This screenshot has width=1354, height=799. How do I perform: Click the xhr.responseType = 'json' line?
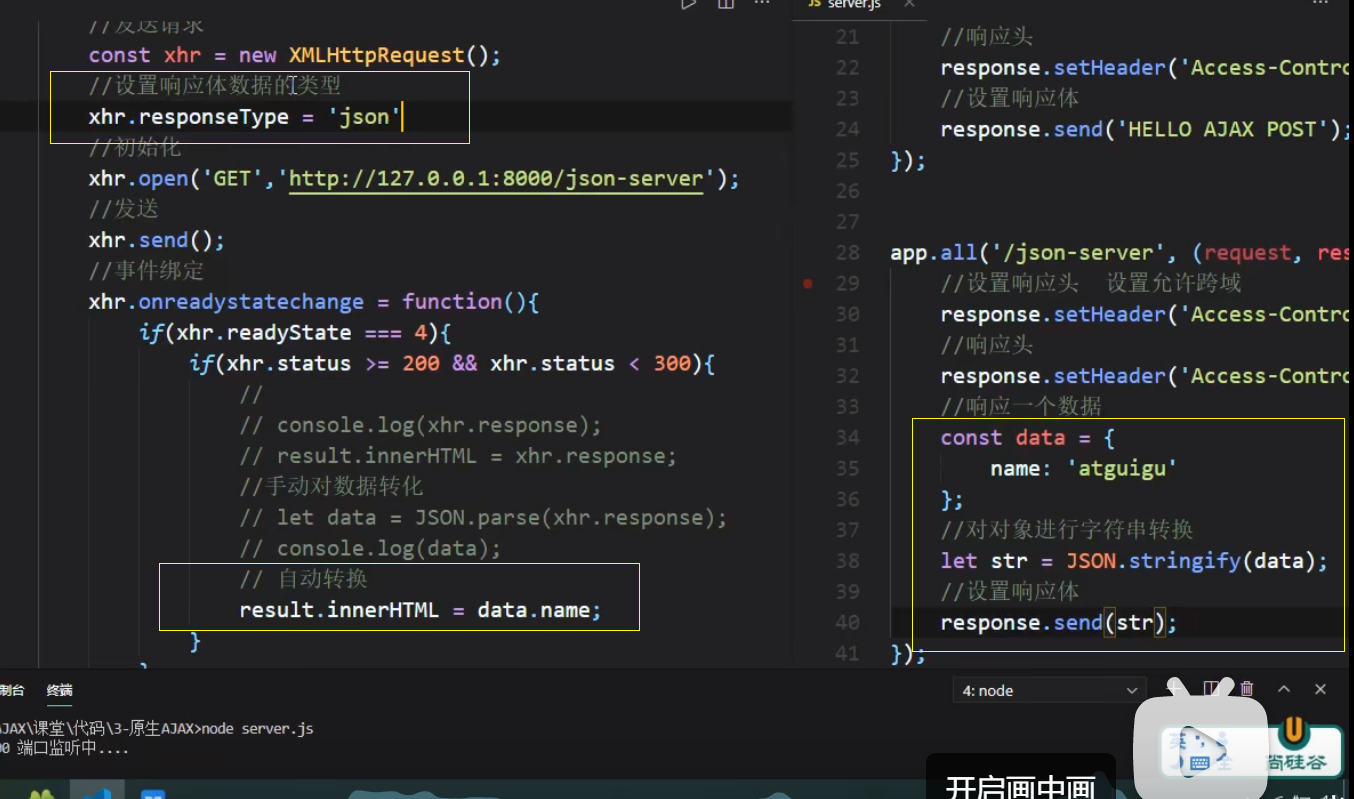tap(245, 117)
